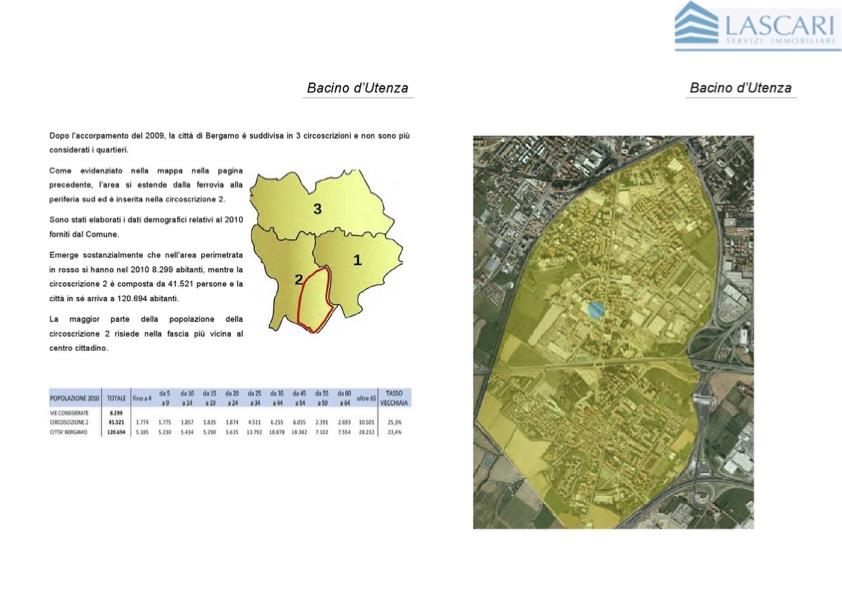Click the CIRCOSCRIZIONE 2 row label
This screenshot has height=595, width=842.
[x=71, y=422]
